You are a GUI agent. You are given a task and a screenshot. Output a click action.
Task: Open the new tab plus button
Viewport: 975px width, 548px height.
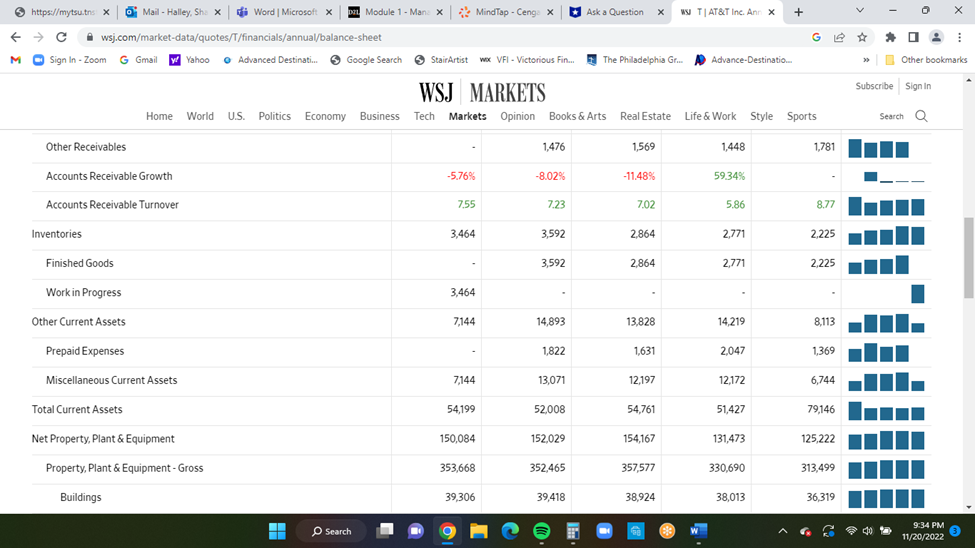798,12
